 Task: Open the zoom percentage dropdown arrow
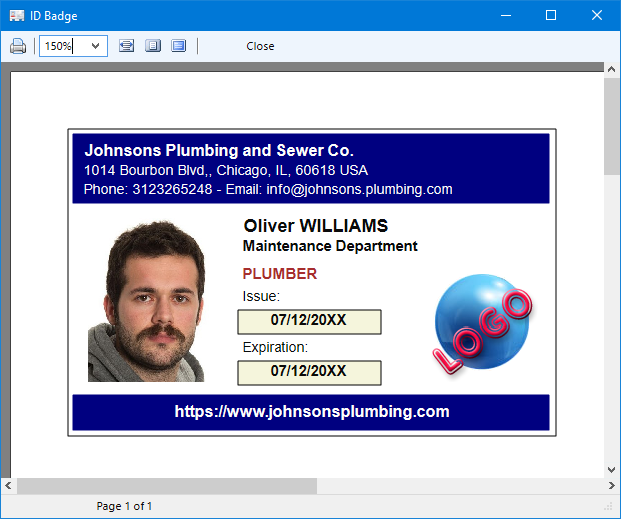point(95,46)
